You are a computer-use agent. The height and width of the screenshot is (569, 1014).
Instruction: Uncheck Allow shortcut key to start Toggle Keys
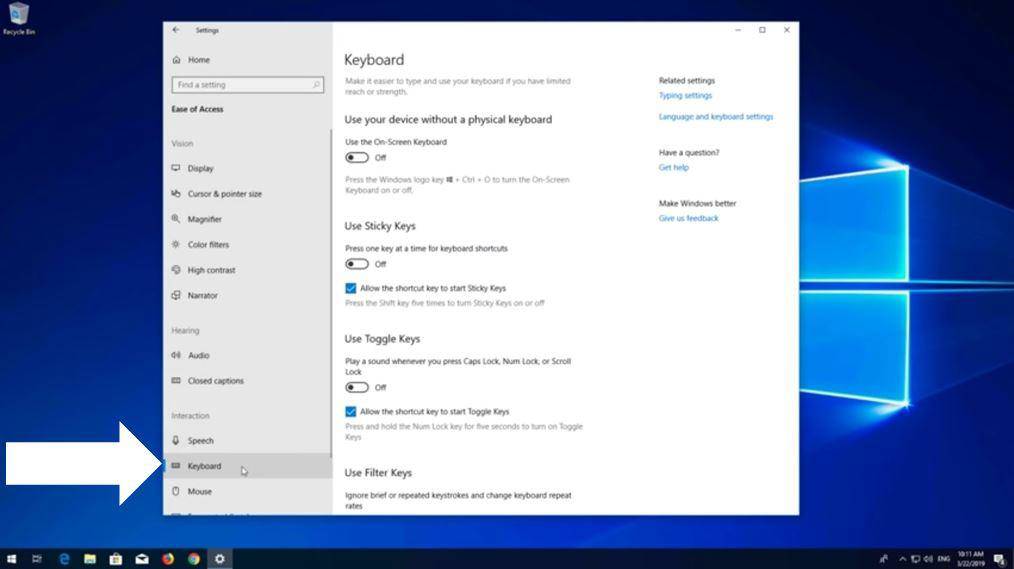pos(351,411)
